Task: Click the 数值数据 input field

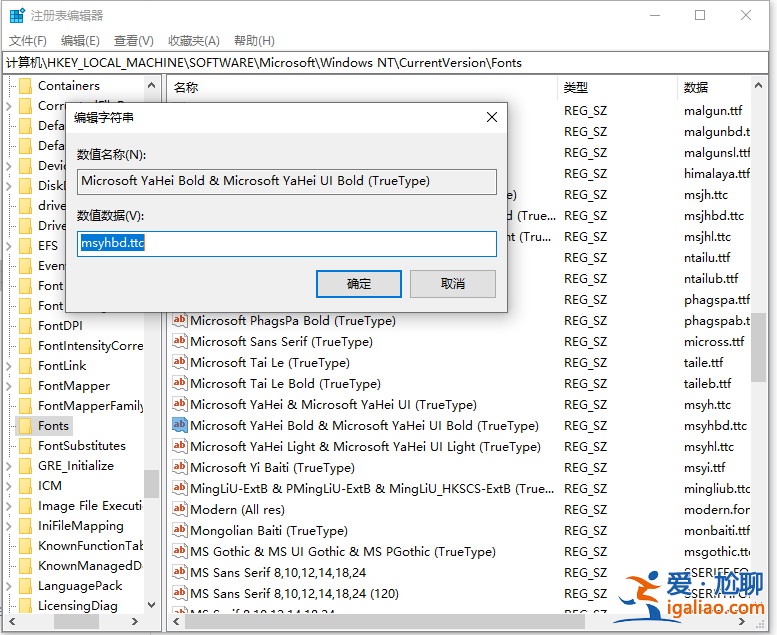Action: 287,243
